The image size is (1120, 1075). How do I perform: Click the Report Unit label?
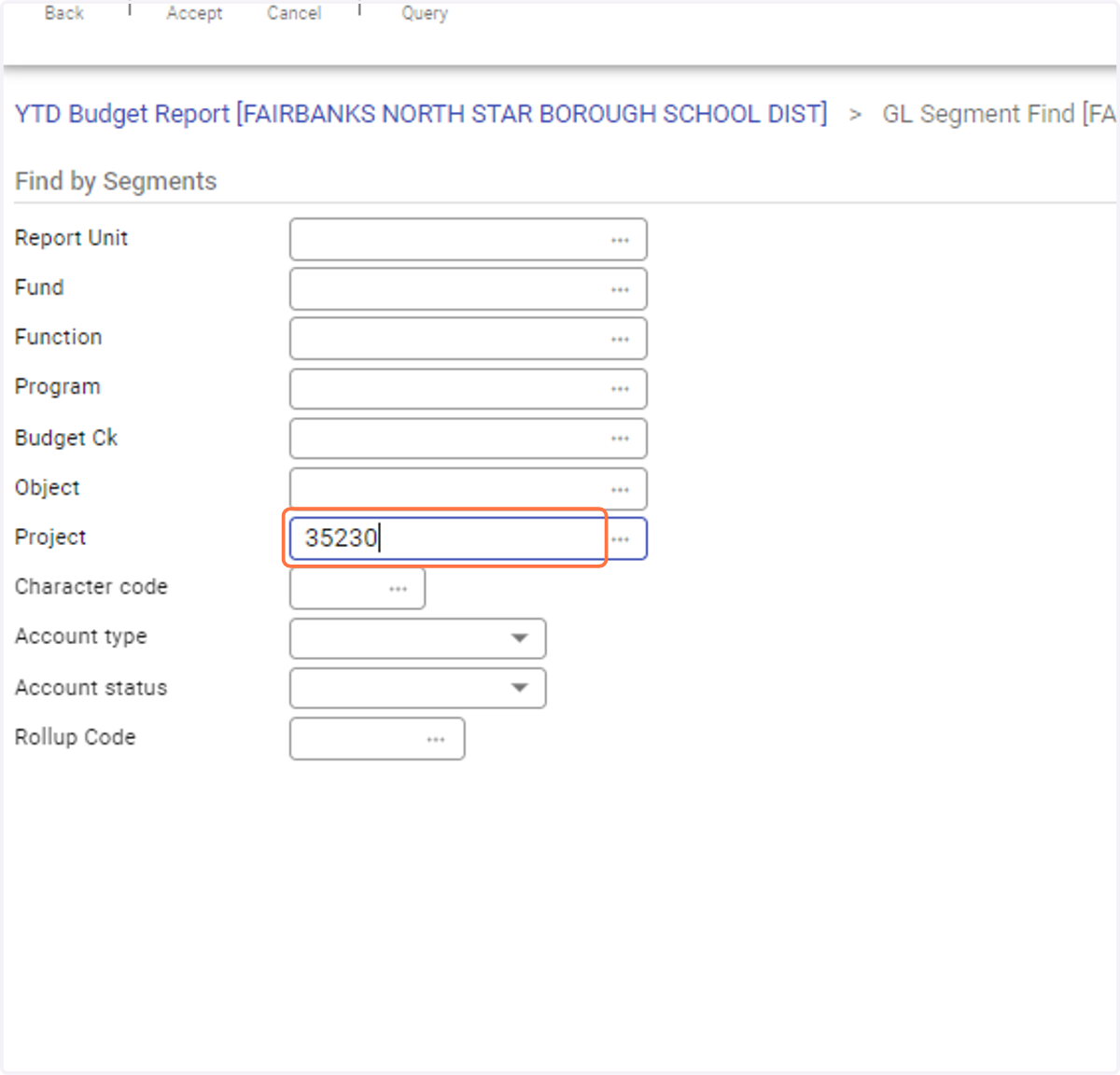click(x=71, y=238)
